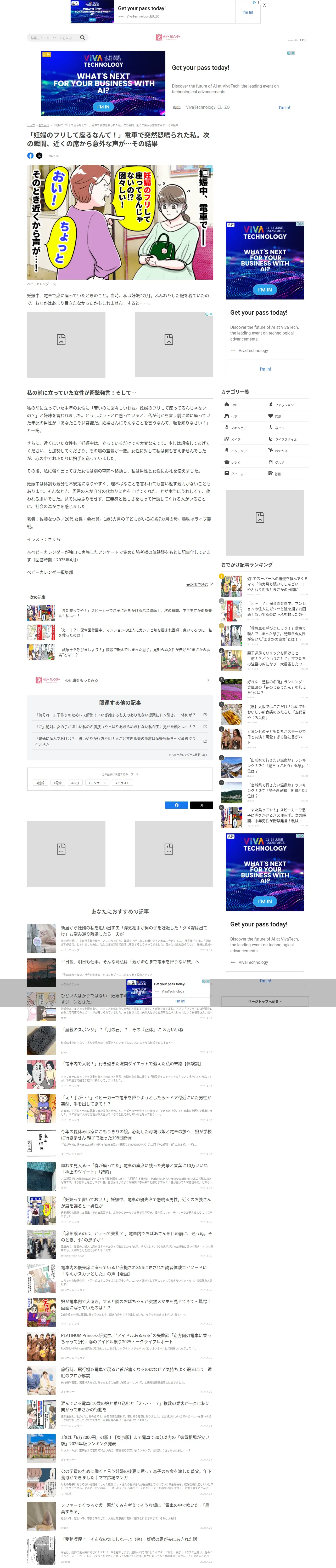Open recommended article 「妊婦って書いておけ！」
Viewport: 336px width, 1568px height.
120,1211
